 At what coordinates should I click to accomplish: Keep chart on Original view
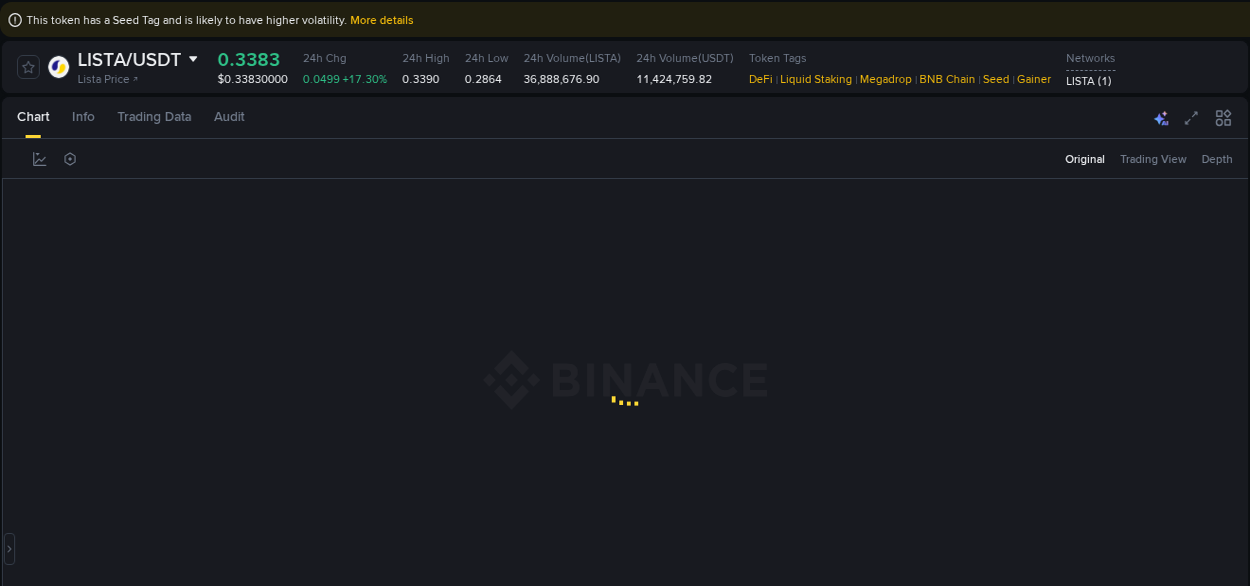pyautogui.click(x=1084, y=159)
